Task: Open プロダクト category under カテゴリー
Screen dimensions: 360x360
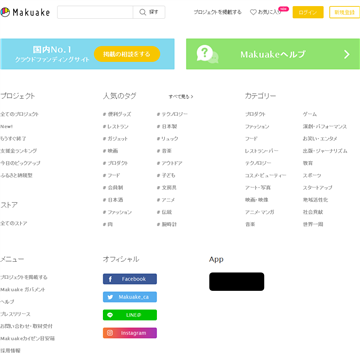Action: (255, 114)
